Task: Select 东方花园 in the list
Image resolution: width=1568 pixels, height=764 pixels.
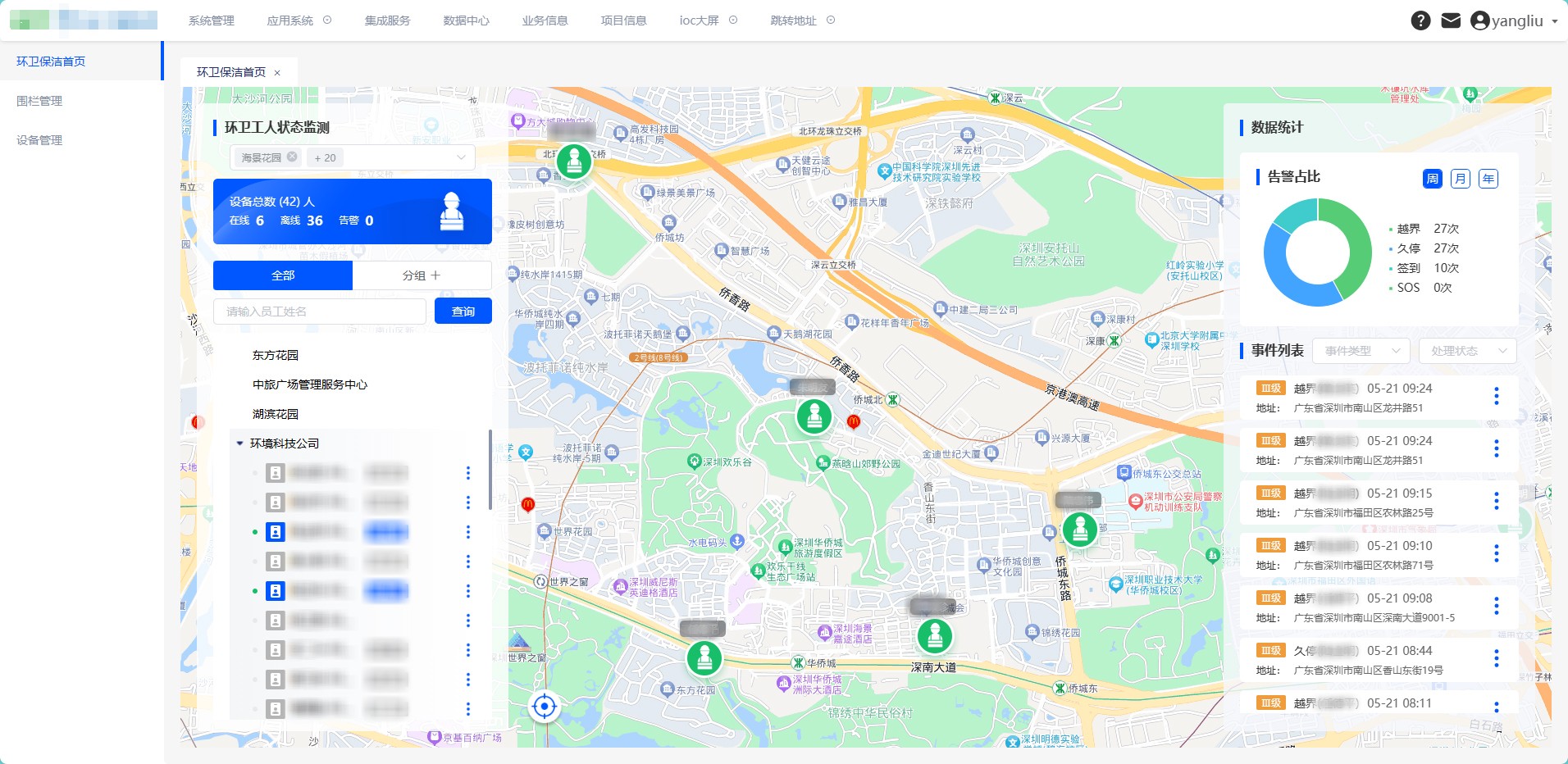Action: click(x=276, y=355)
